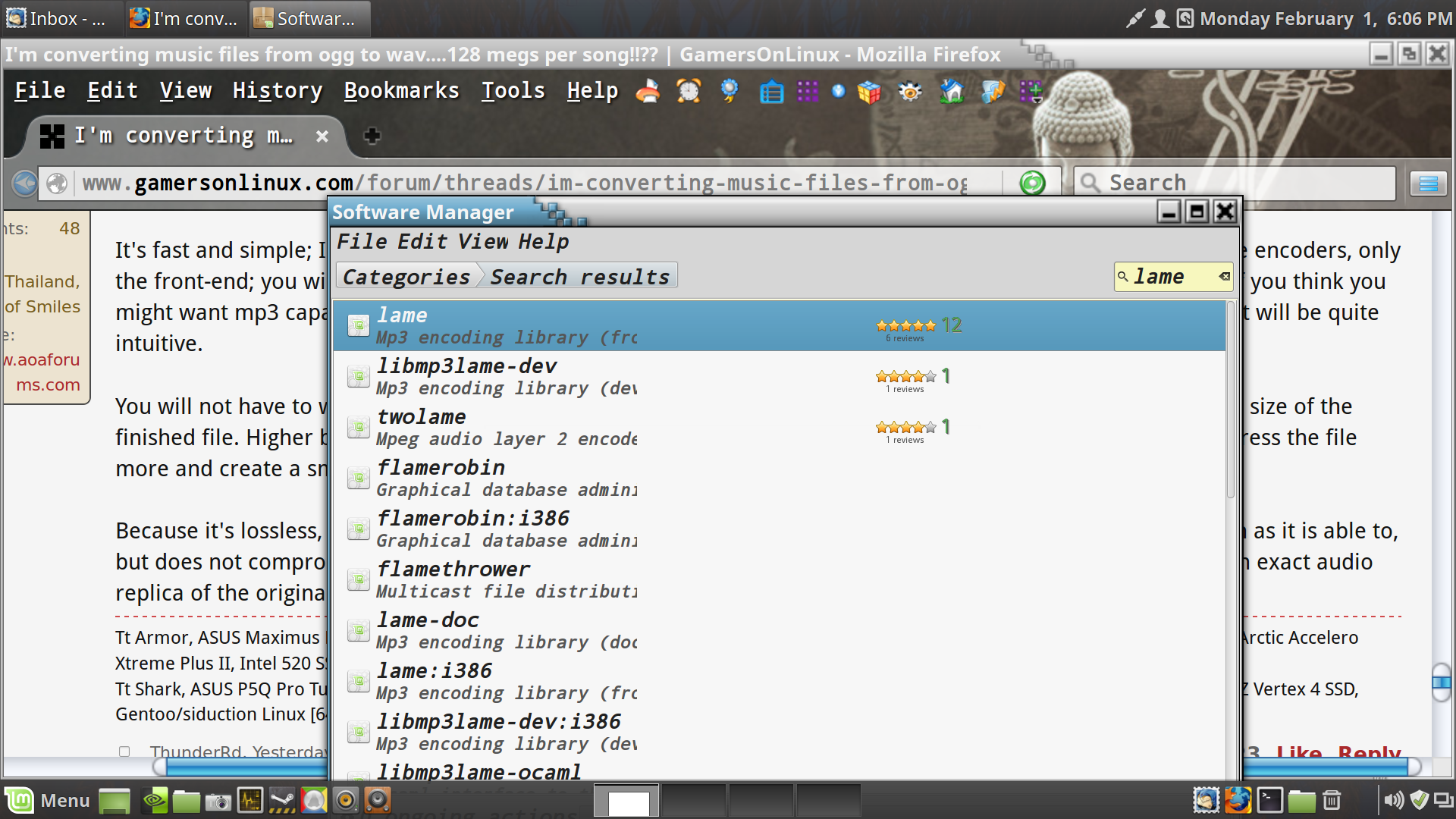
Task: Click the folder with lightning bolt icon
Action: click(x=992, y=91)
